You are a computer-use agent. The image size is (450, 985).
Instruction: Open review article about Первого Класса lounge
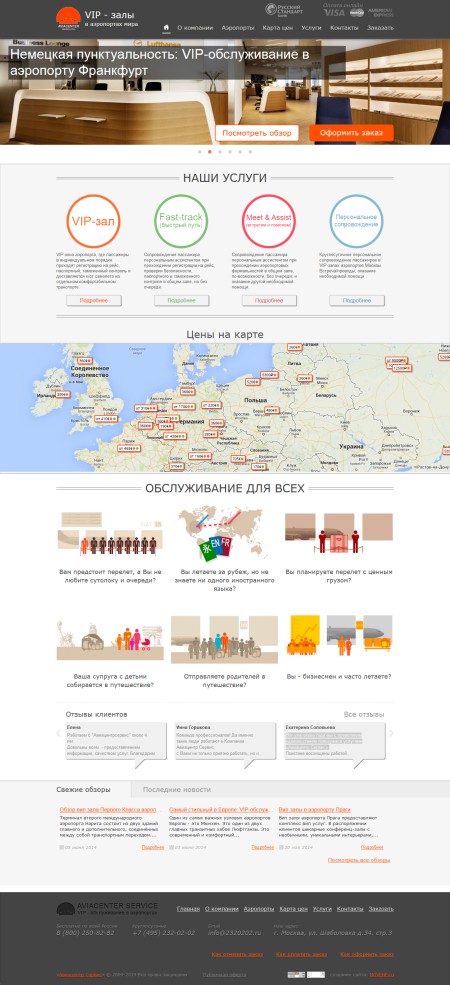click(x=107, y=810)
